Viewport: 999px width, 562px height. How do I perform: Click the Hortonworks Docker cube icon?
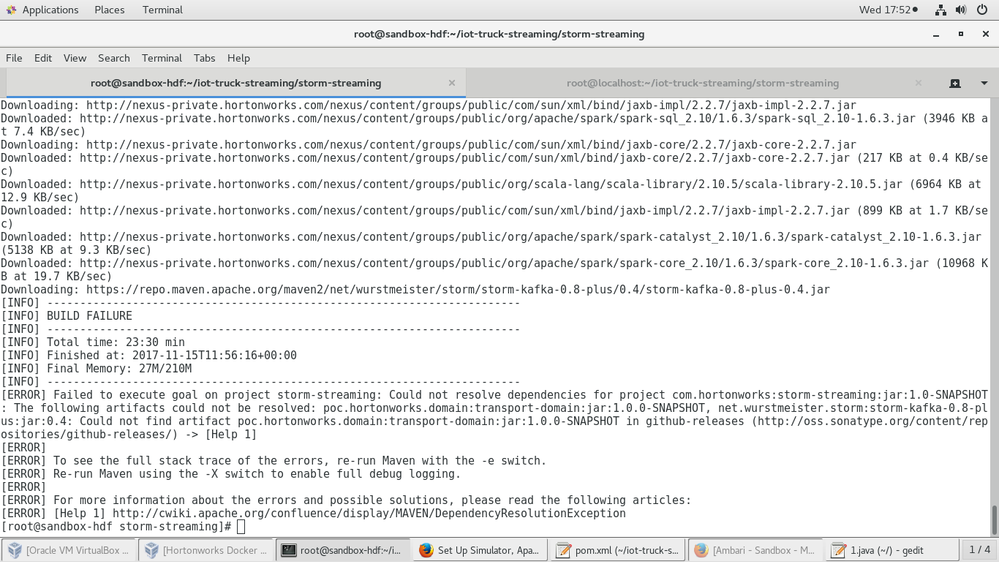(x=152, y=550)
